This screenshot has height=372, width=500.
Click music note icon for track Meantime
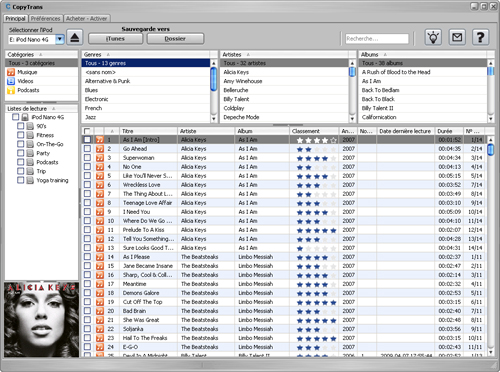click(x=100, y=284)
